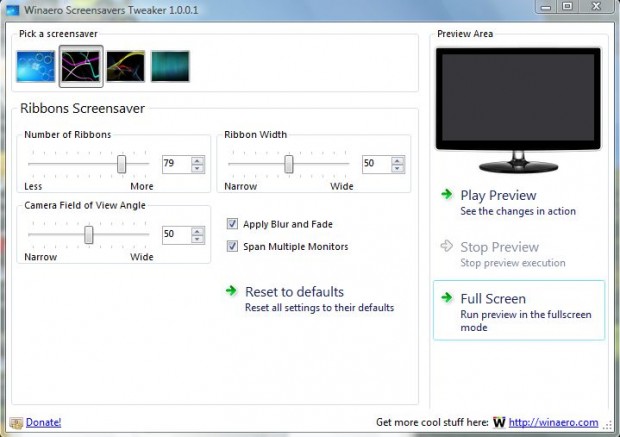Select the Bubbles screensaver thumbnail

click(x=36, y=66)
